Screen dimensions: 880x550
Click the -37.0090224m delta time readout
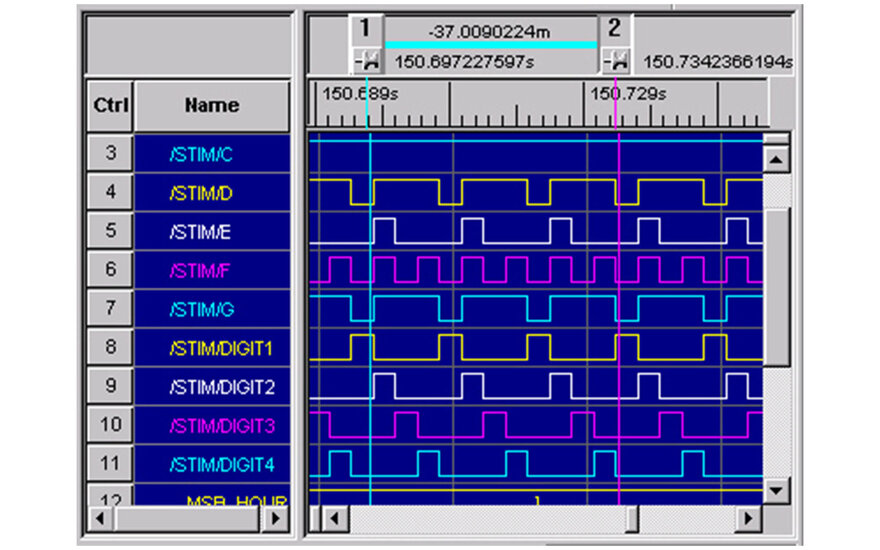pyautogui.click(x=490, y=31)
